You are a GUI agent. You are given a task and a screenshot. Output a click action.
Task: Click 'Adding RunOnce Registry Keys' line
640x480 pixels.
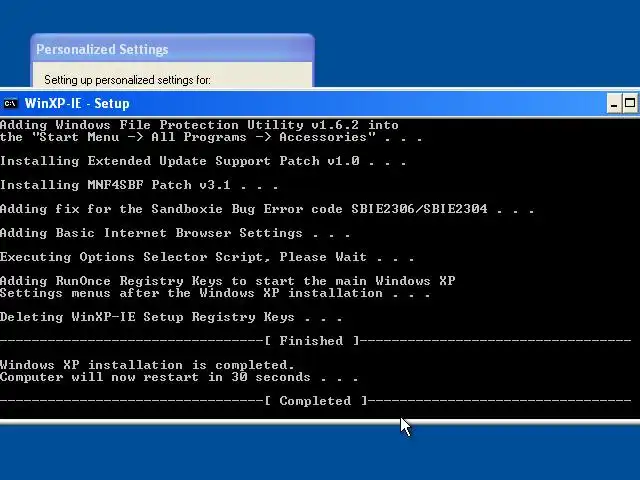[227, 281]
